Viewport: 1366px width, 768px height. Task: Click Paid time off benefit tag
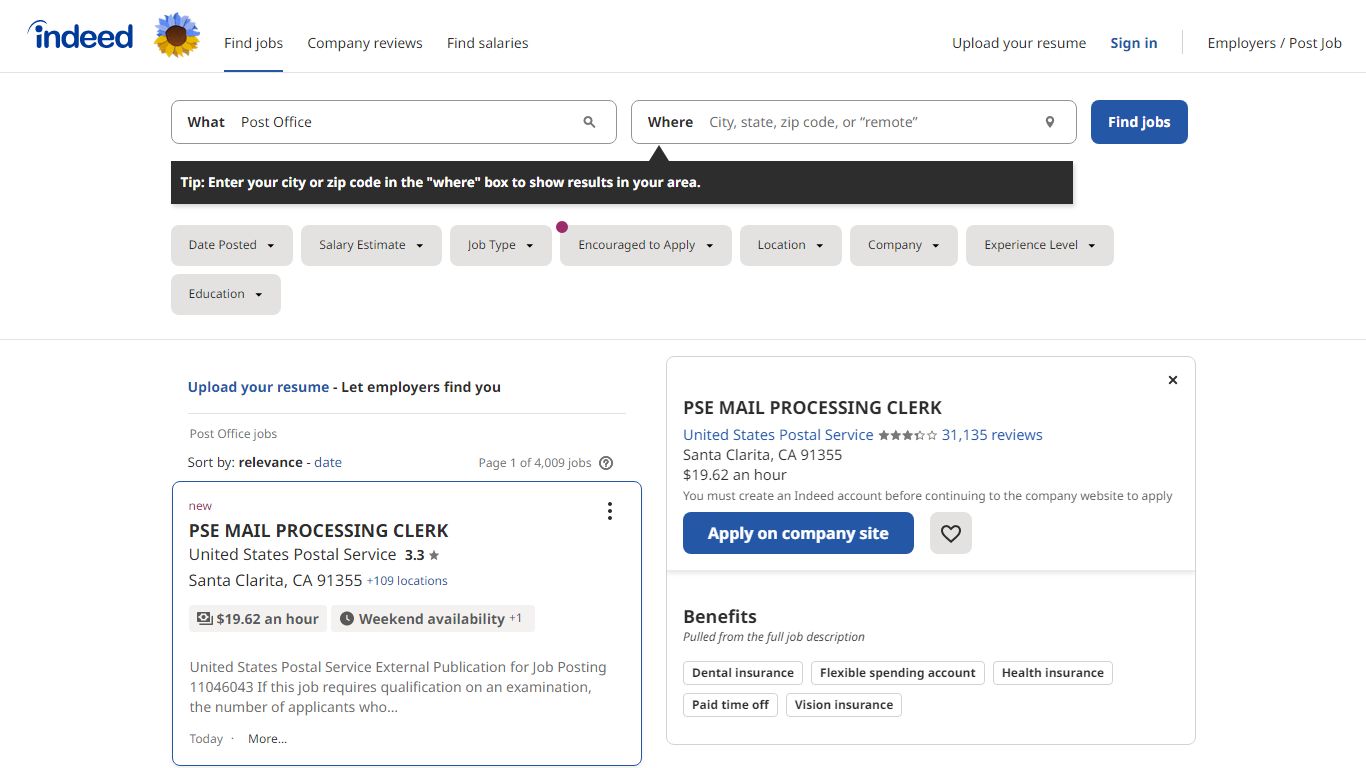(730, 705)
